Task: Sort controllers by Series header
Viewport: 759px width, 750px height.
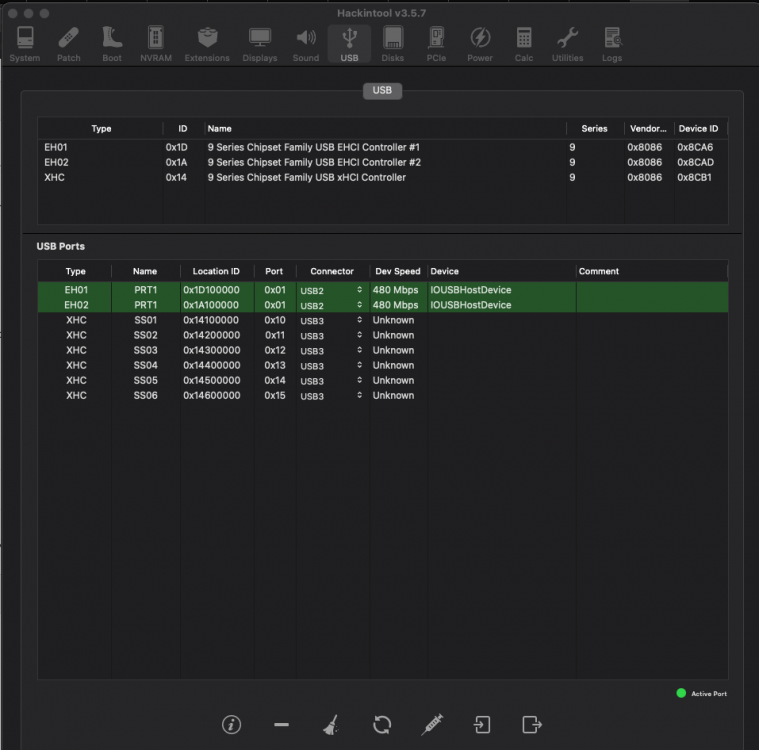Action: tap(594, 129)
